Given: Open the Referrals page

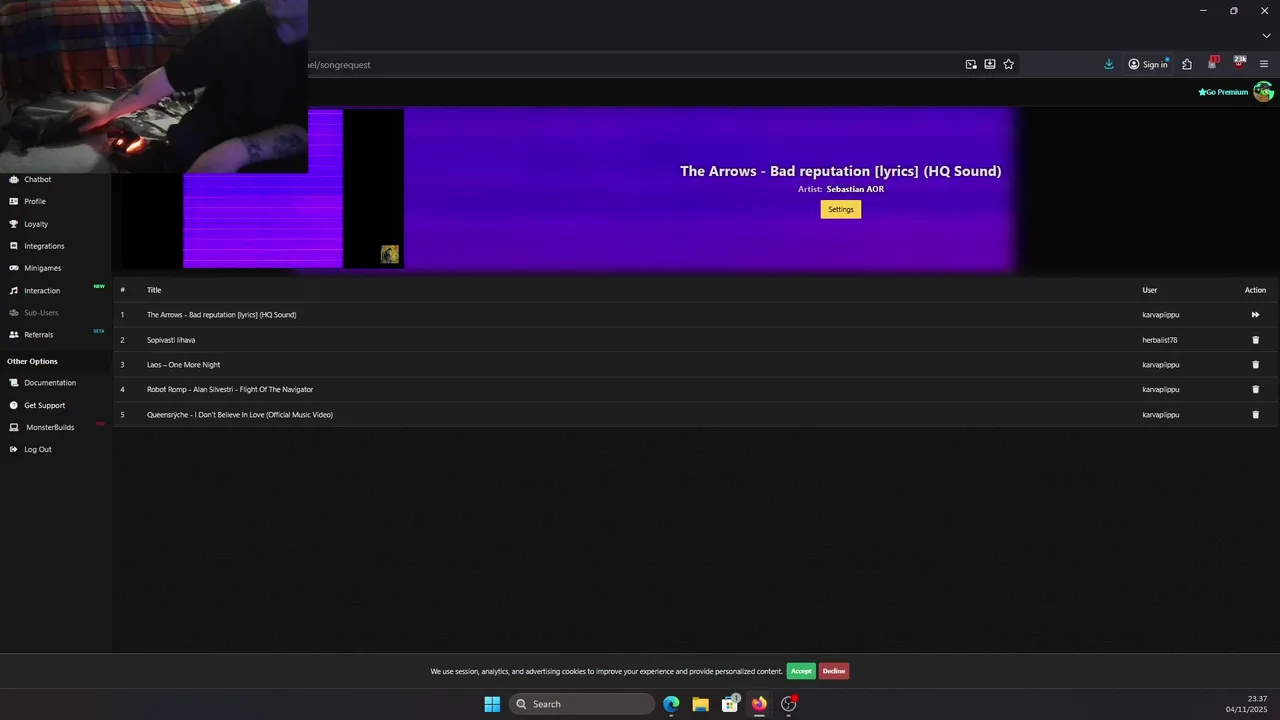Looking at the screenshot, I should (x=38, y=335).
